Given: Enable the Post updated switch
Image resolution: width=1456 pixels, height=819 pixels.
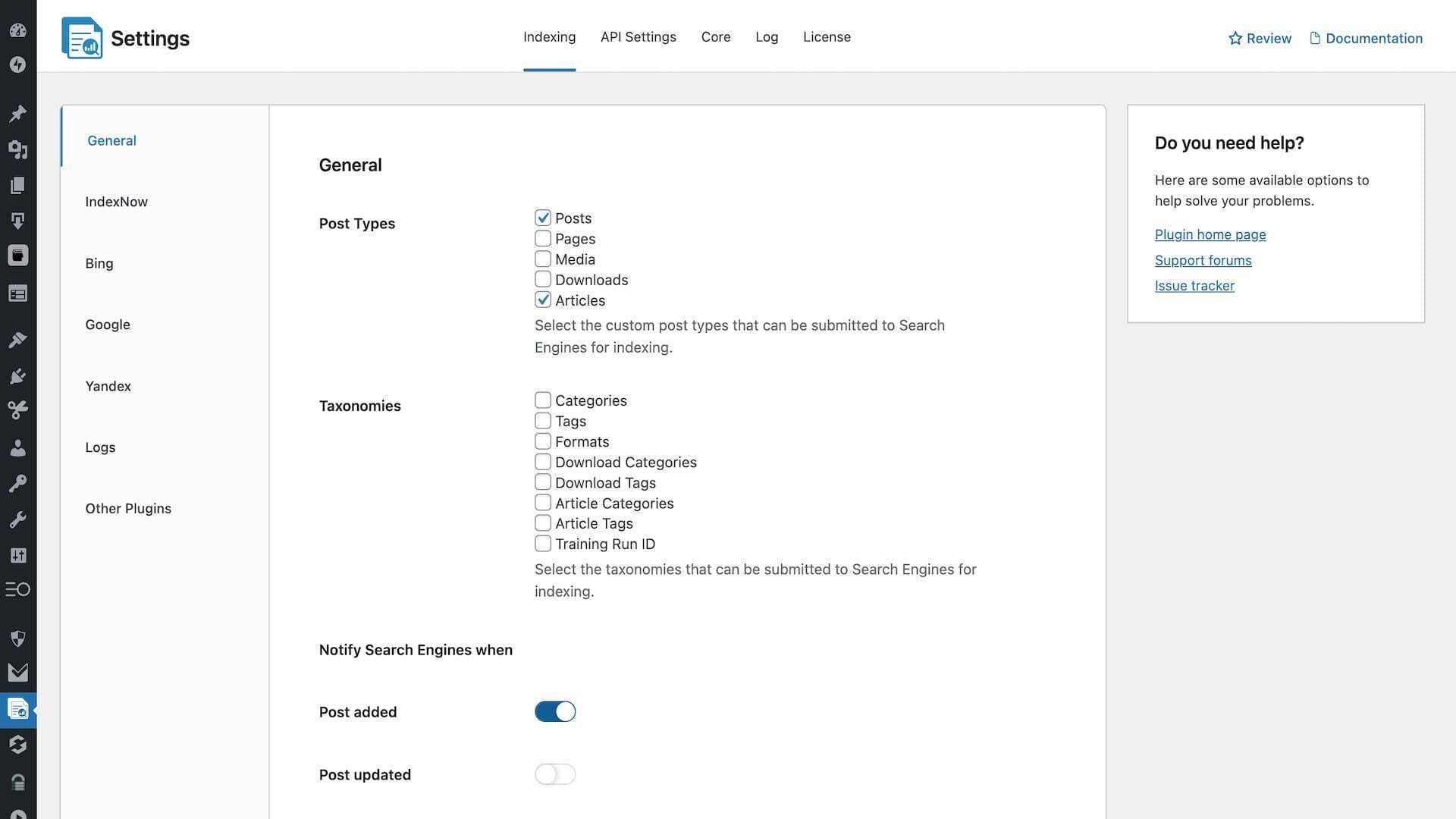Looking at the screenshot, I should tap(555, 774).
